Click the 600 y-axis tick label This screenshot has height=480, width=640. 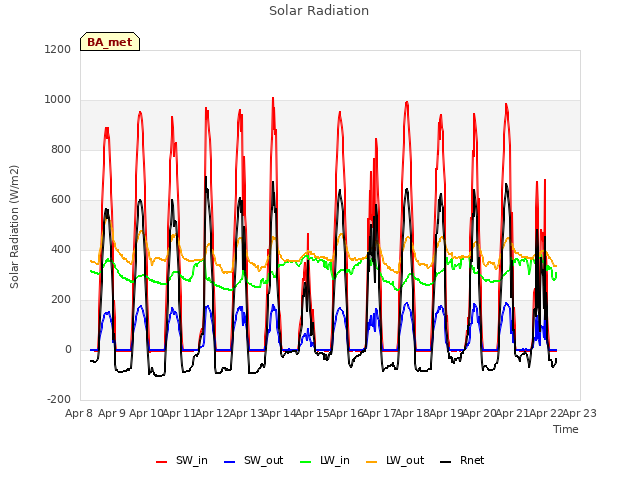pos(61,200)
